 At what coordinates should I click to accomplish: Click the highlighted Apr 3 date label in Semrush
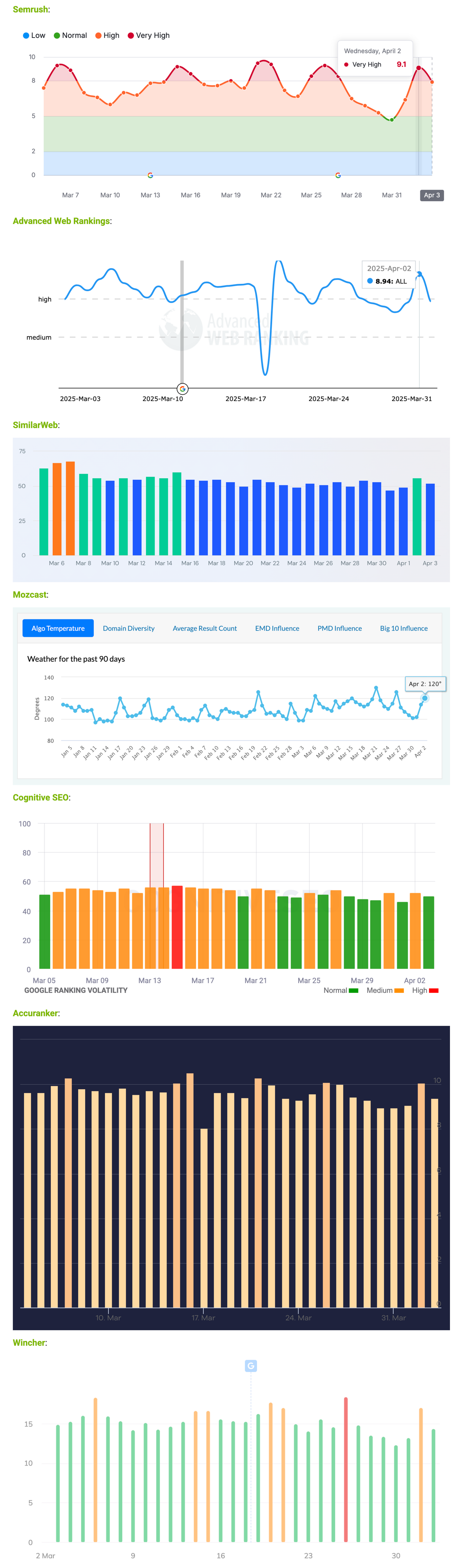point(432,195)
